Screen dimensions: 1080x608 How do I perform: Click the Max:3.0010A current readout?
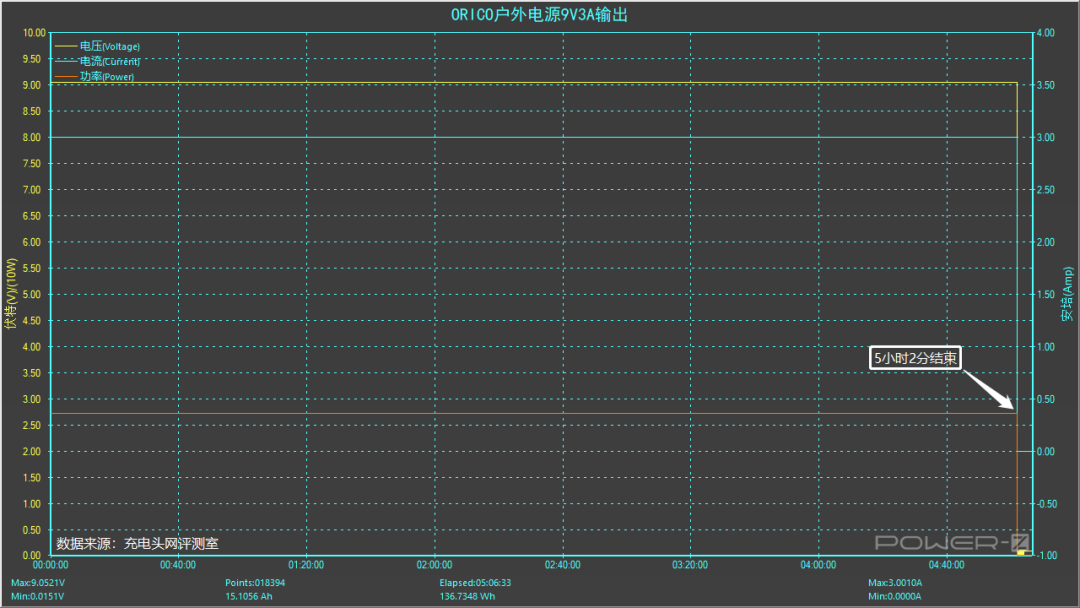(895, 583)
